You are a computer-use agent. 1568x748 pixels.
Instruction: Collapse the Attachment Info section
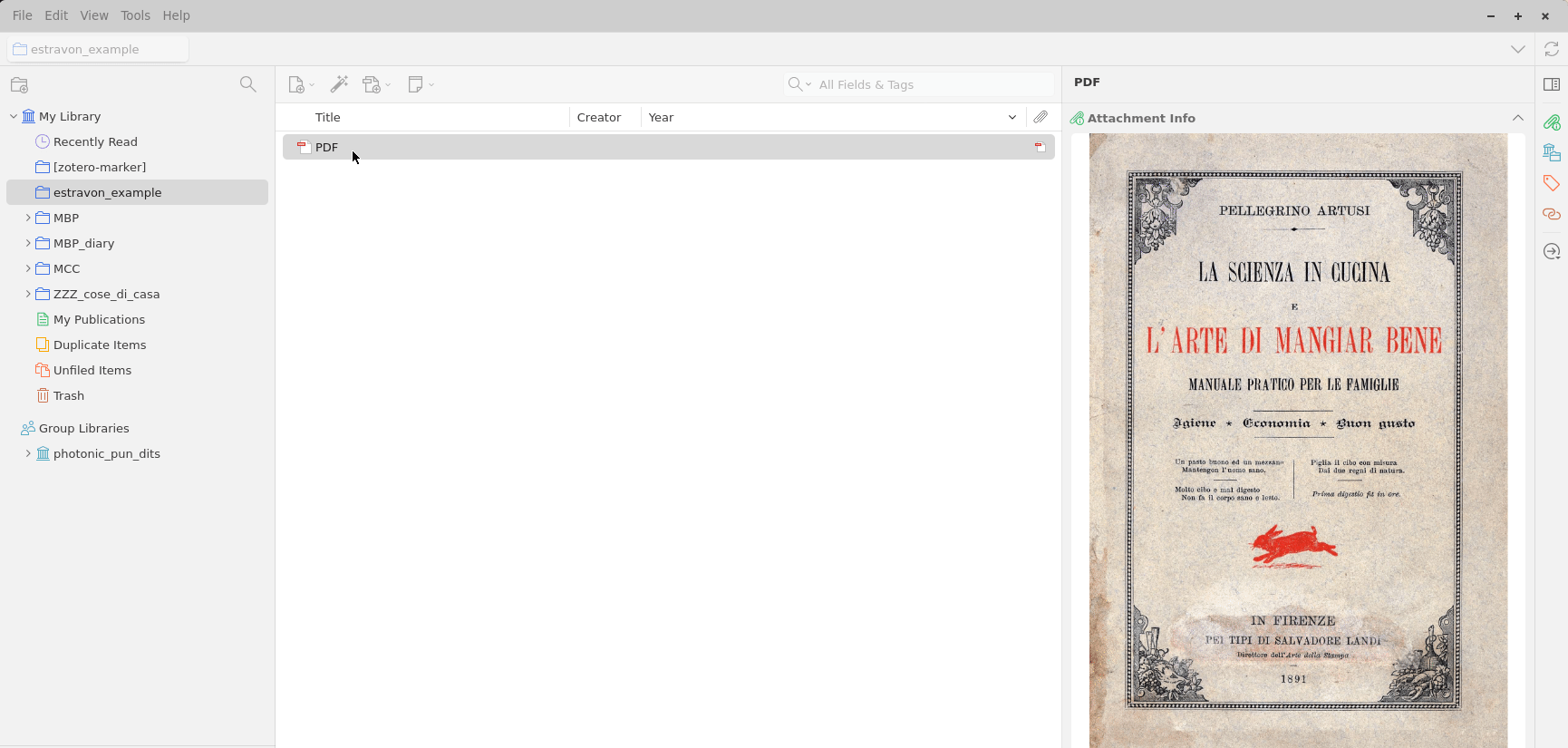click(x=1517, y=118)
